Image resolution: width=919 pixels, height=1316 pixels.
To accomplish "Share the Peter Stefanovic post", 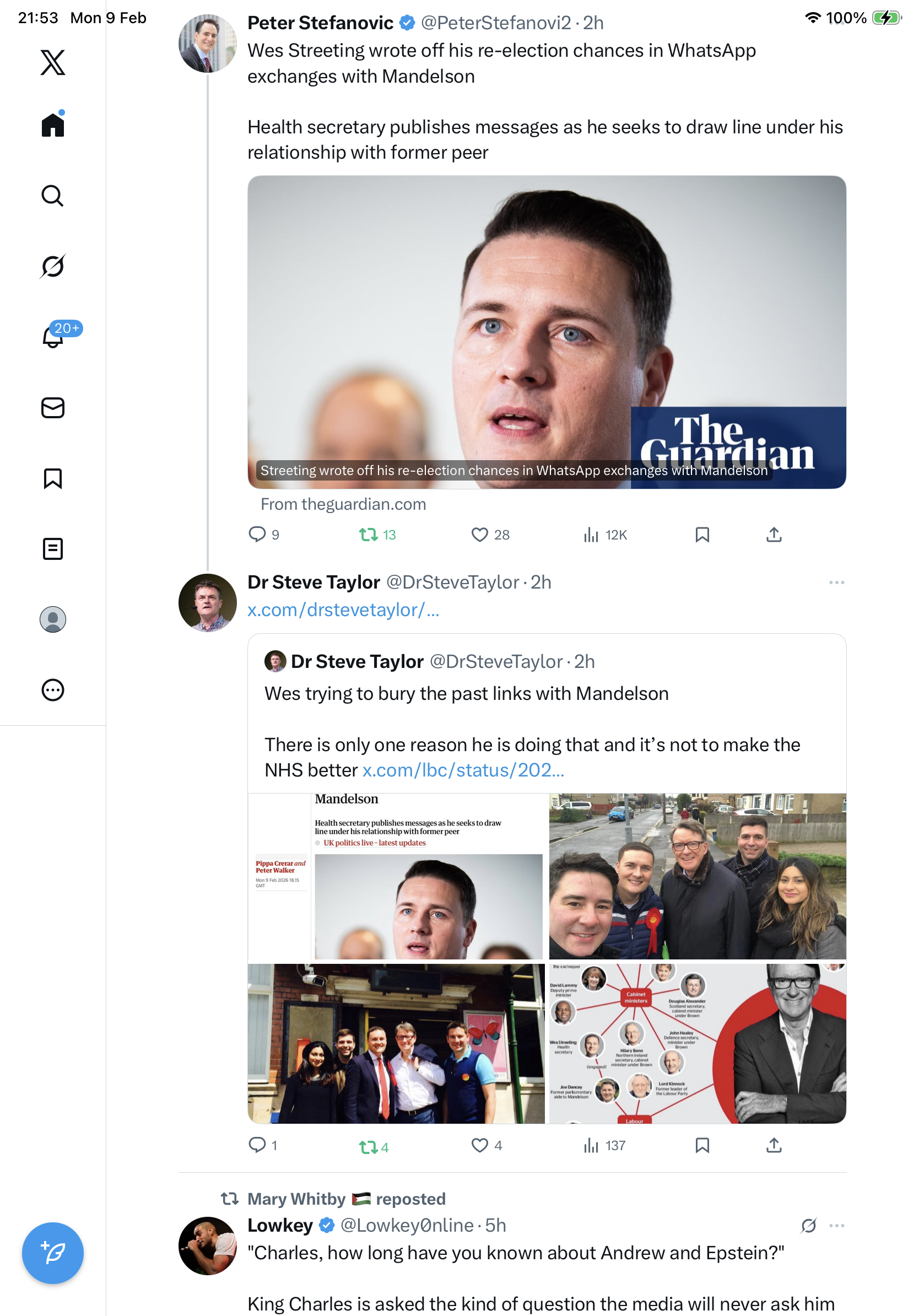I will (x=774, y=535).
